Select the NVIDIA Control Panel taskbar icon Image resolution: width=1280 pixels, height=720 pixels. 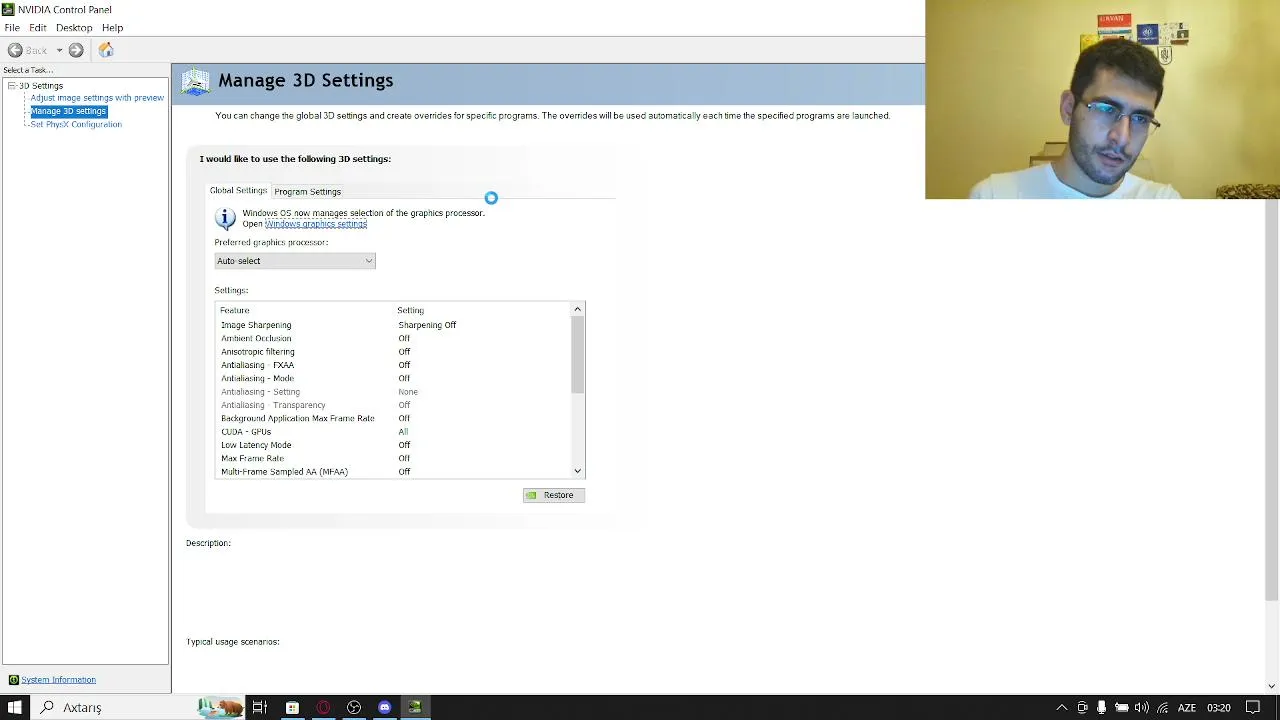click(415, 707)
